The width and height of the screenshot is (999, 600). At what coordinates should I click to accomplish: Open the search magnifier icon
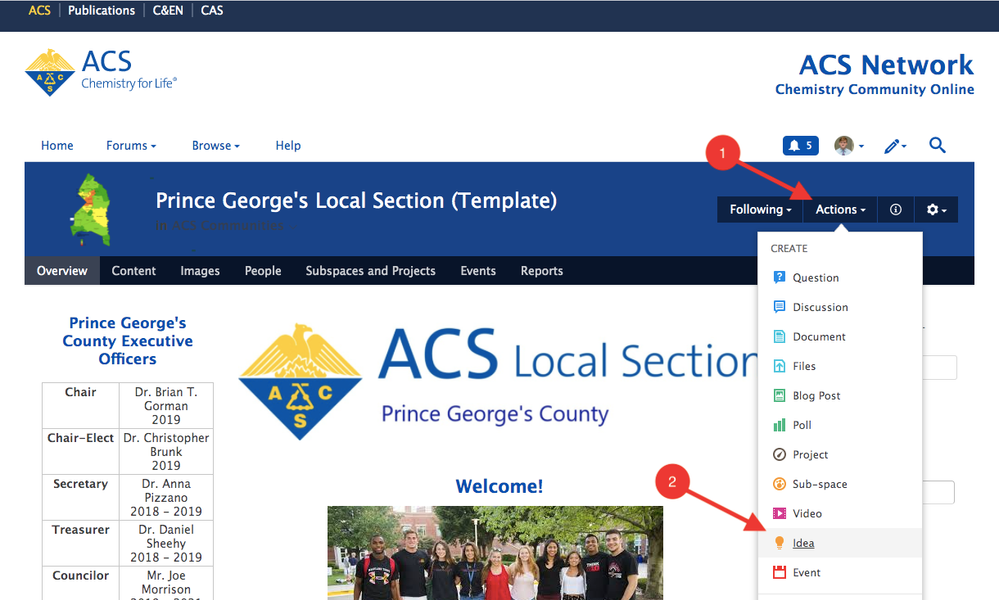(937, 146)
